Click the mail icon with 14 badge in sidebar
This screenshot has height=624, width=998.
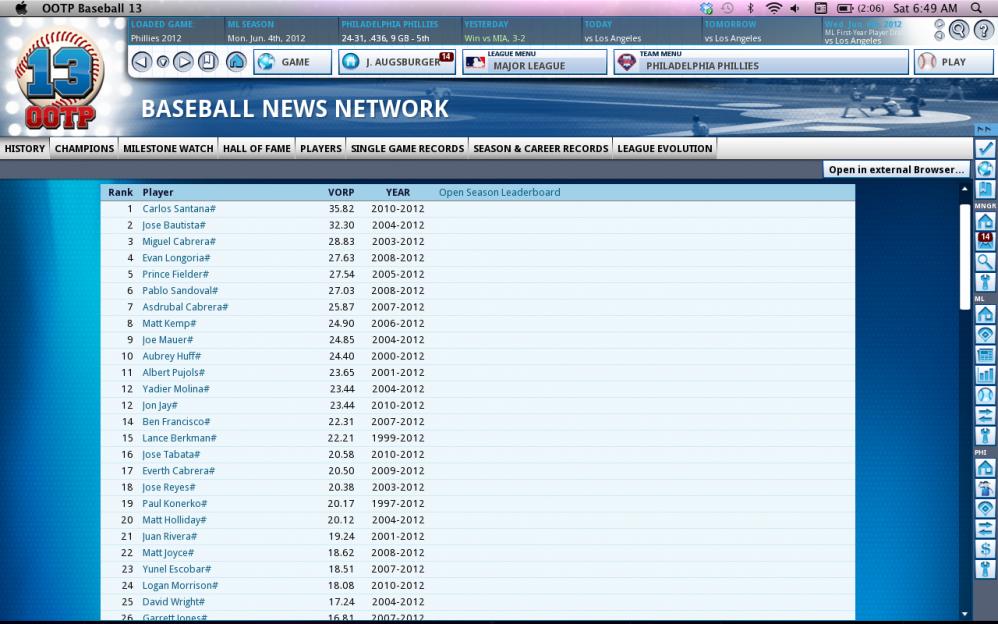tap(985, 241)
